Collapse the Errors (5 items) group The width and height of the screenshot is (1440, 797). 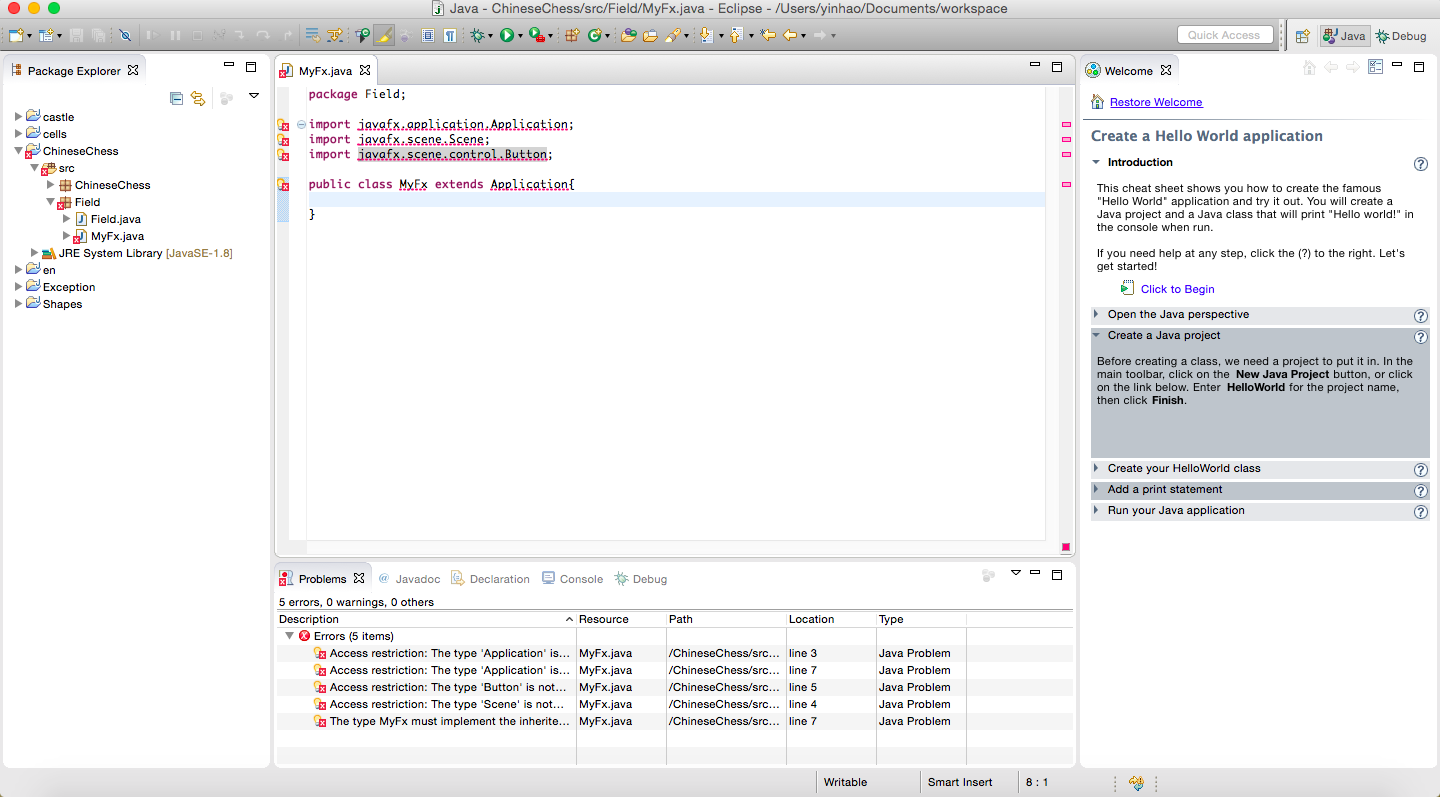coord(289,636)
